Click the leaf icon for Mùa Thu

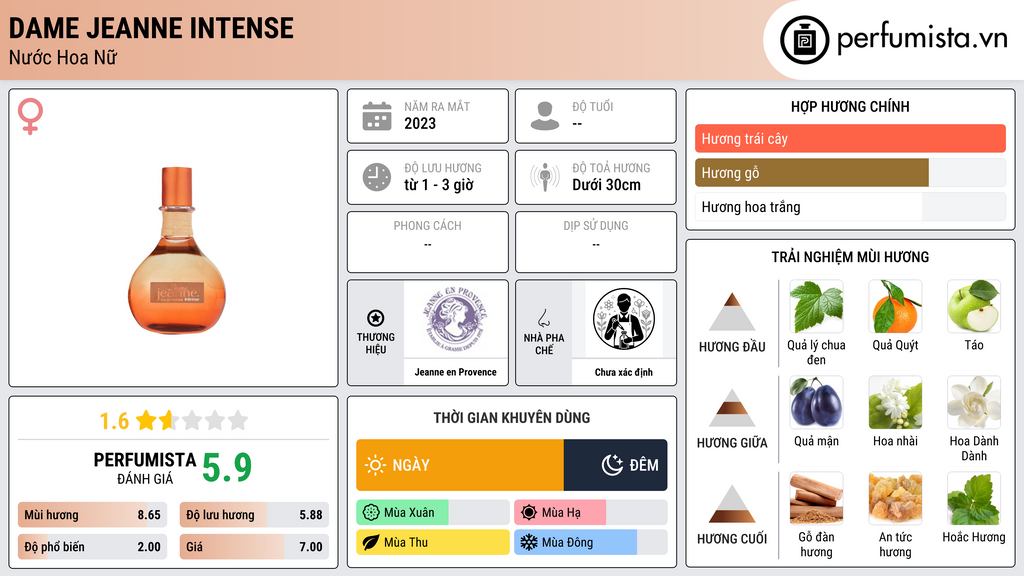(x=371, y=542)
